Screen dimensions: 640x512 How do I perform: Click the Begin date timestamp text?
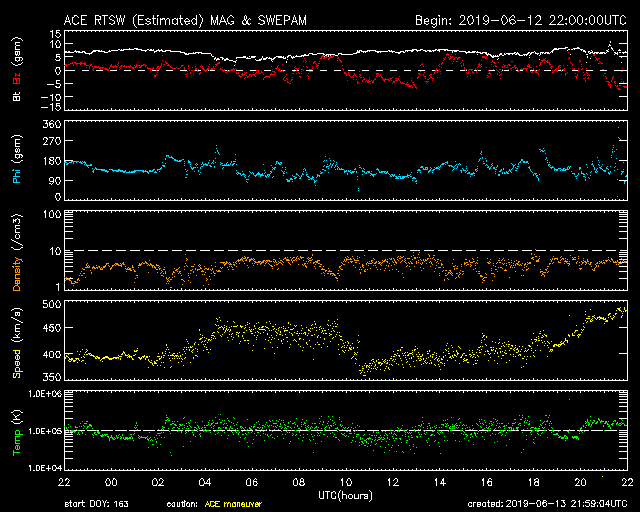[521, 20]
